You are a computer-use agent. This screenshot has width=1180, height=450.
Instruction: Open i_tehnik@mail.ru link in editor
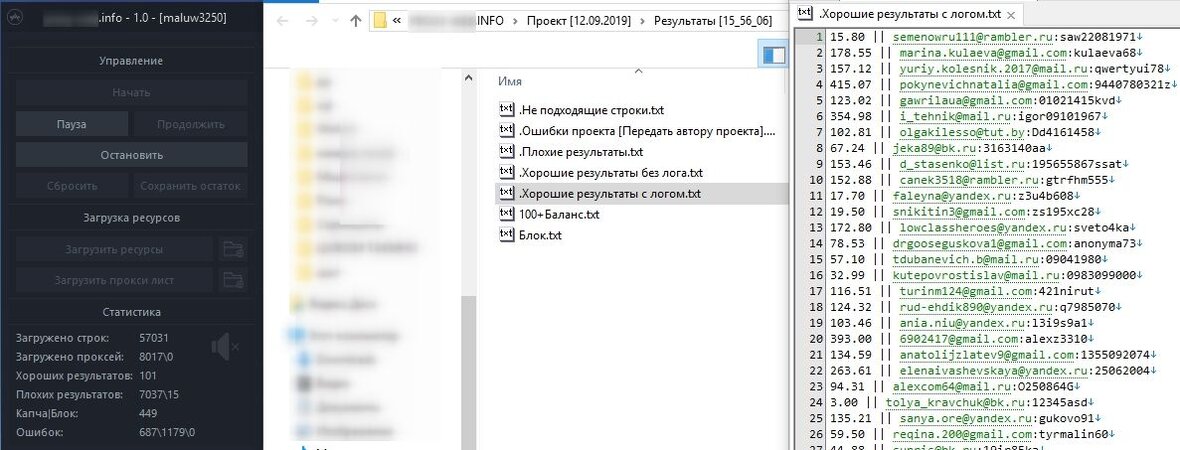957,115
